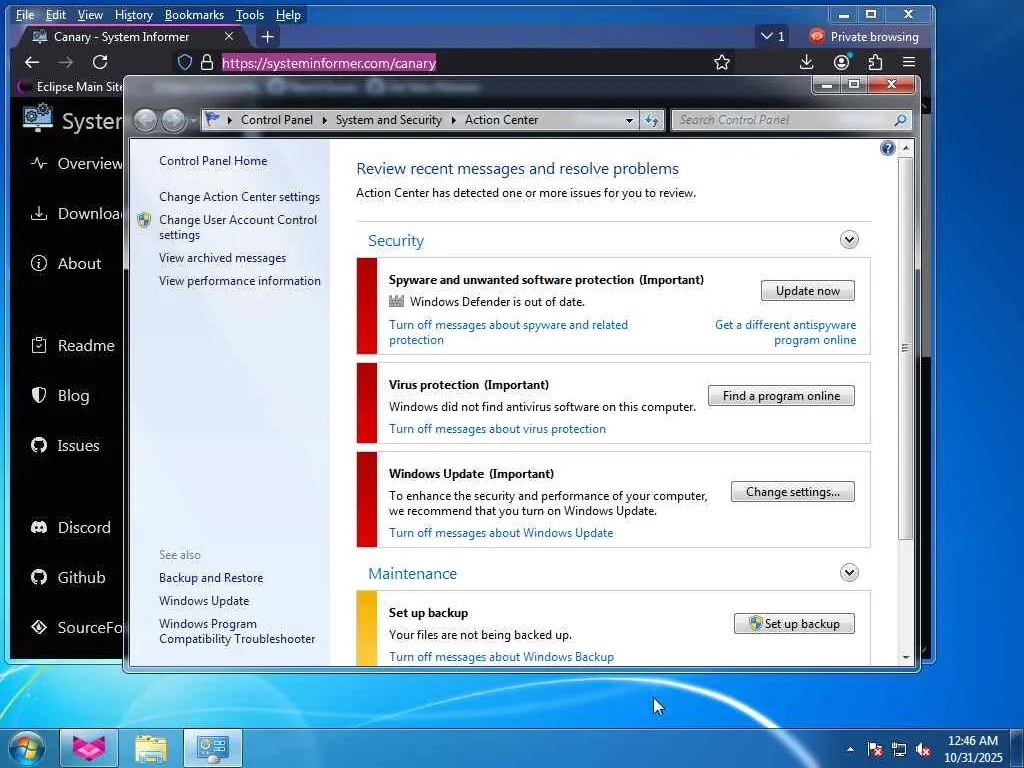This screenshot has width=1024, height=768.
Task: Open Action Center help question icon
Action: pyautogui.click(x=888, y=148)
